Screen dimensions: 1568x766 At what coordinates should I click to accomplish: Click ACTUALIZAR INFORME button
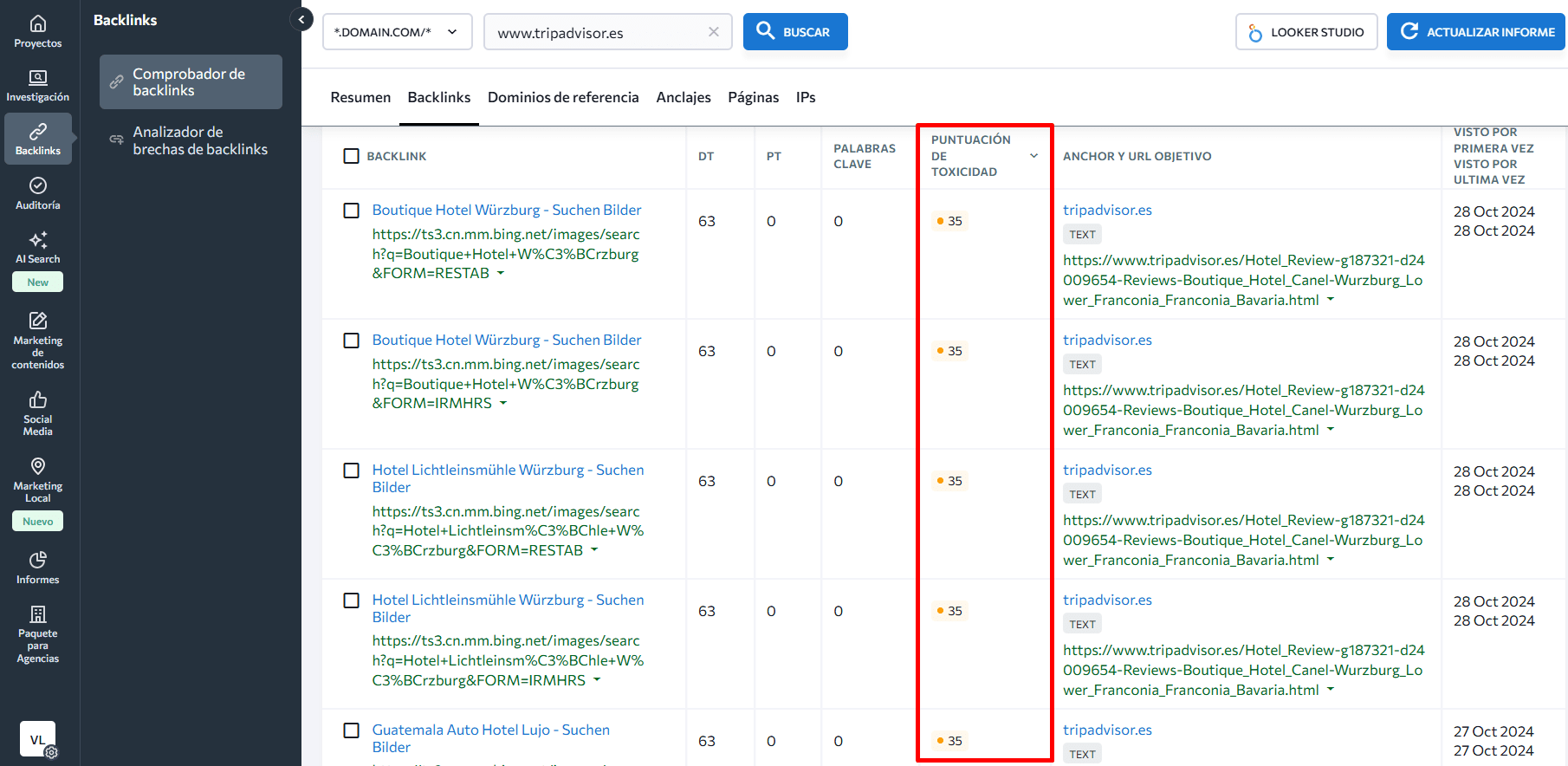pos(1476,32)
